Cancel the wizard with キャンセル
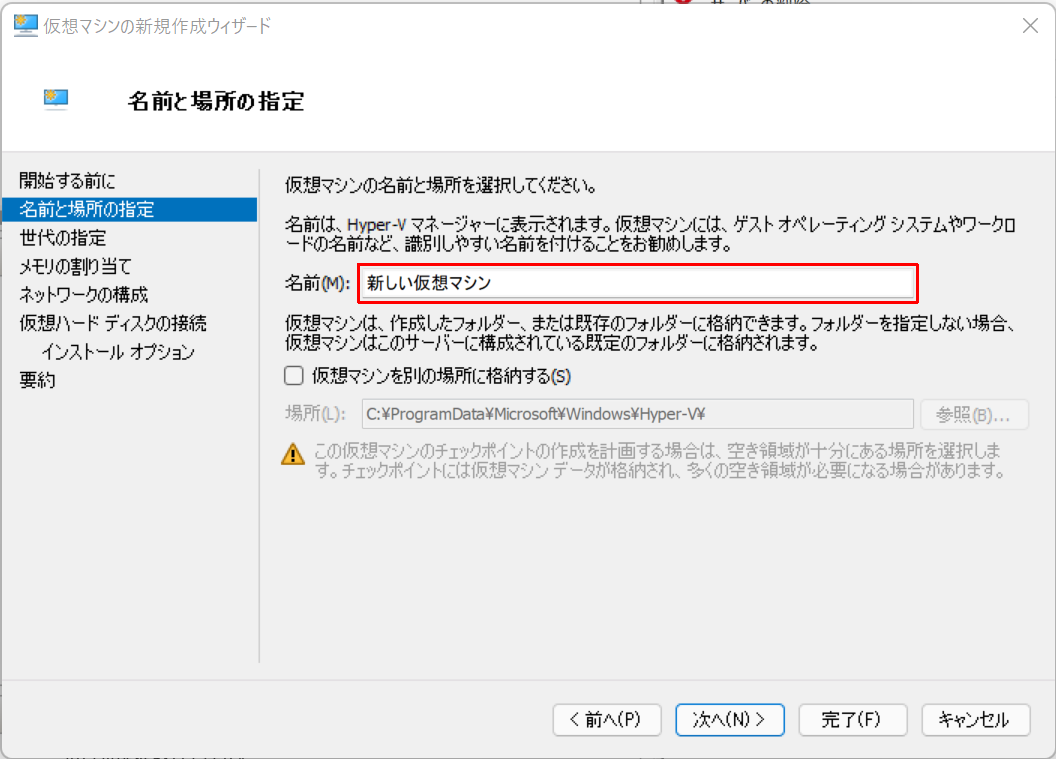Viewport: 1056px width, 759px height. tap(976, 720)
